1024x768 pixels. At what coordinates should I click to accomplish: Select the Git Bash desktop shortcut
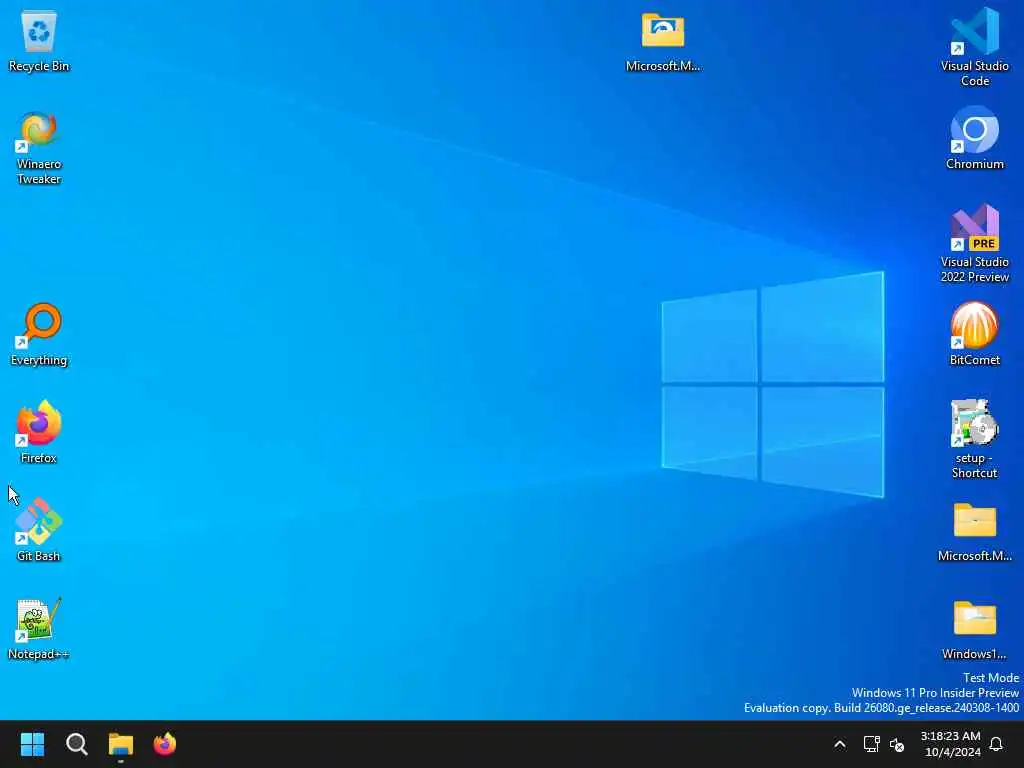[39, 530]
